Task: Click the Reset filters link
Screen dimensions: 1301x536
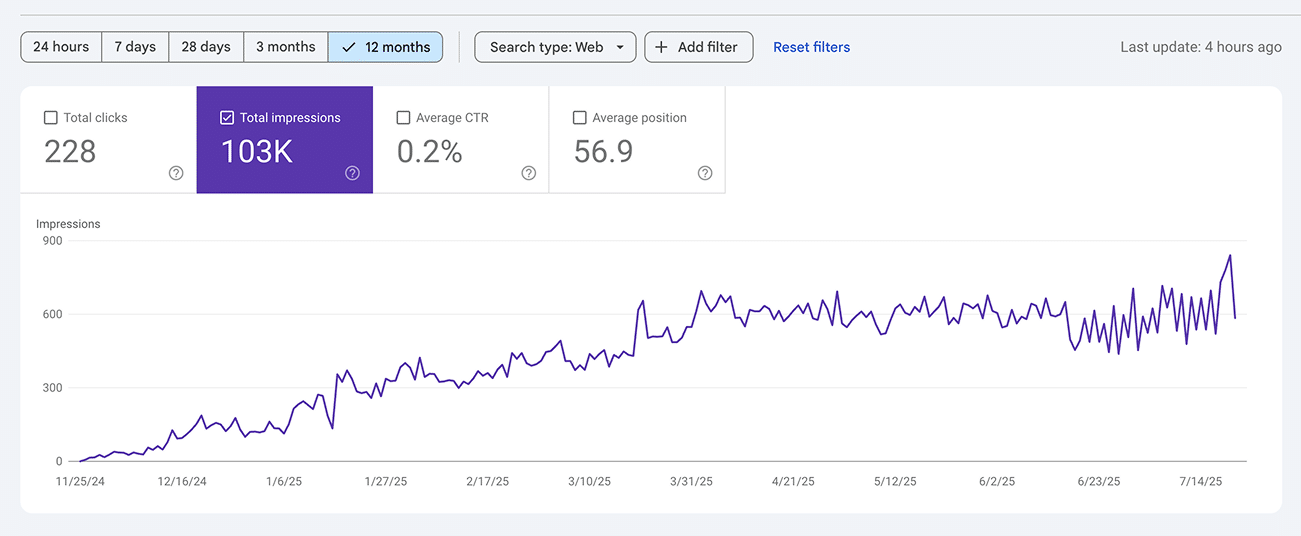Action: click(x=811, y=47)
